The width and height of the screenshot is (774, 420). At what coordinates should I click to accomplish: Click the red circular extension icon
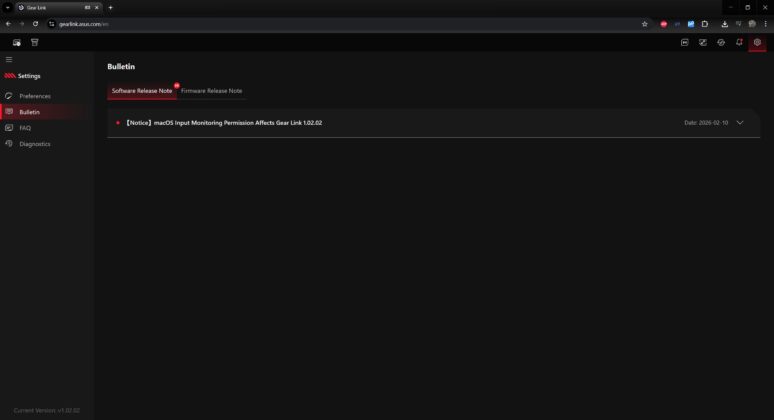[x=663, y=24]
